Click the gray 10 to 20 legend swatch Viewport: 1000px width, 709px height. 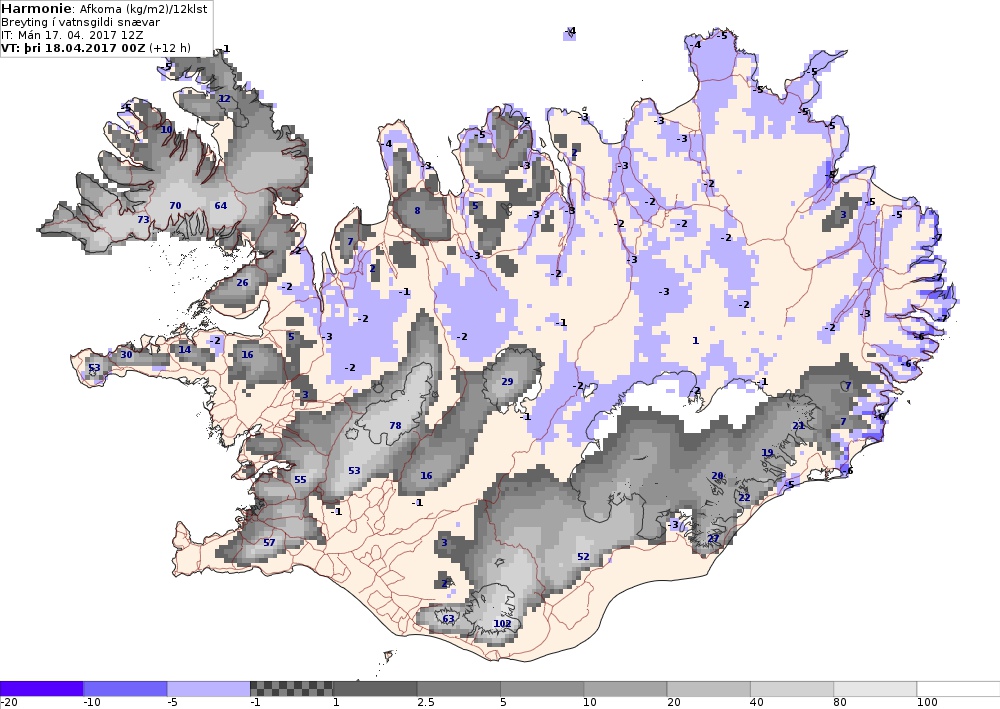tap(626, 689)
